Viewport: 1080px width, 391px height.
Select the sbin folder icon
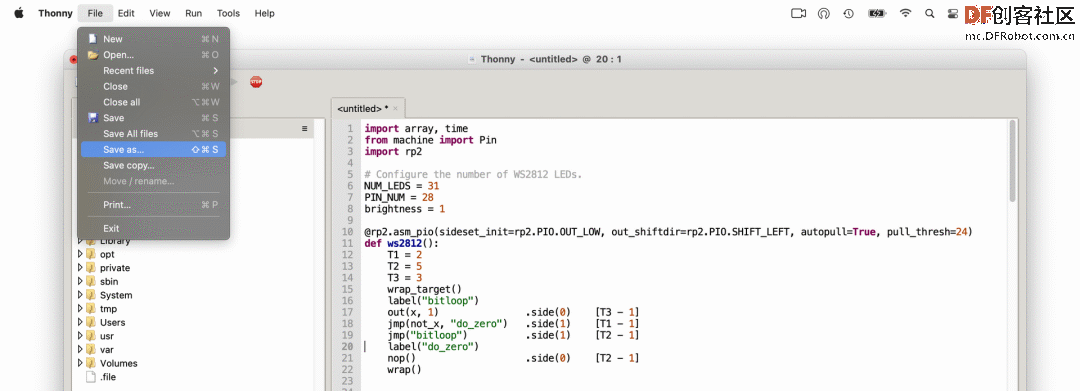pos(90,282)
